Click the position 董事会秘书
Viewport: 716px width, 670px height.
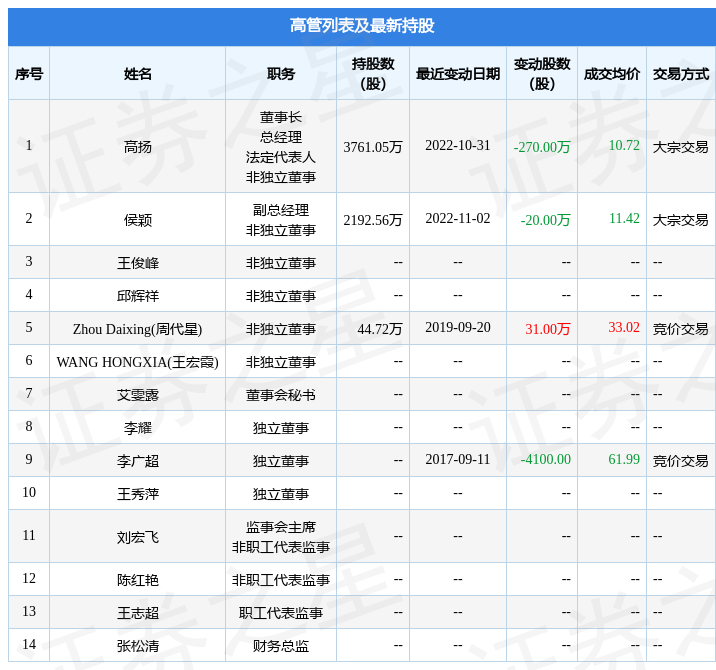(281, 395)
